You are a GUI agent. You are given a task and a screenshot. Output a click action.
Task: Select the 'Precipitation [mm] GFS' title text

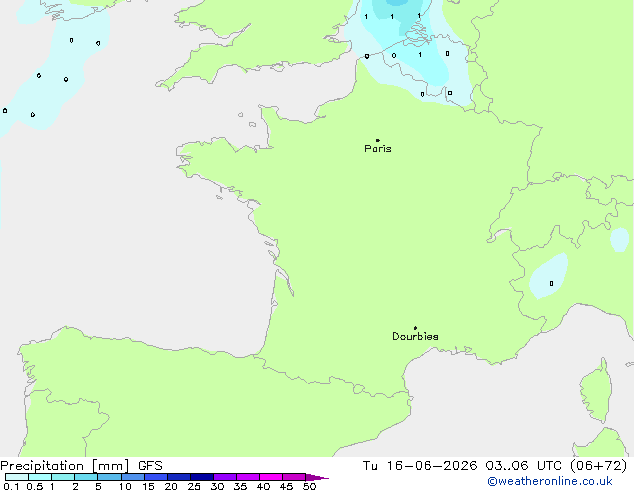pyautogui.click(x=81, y=466)
